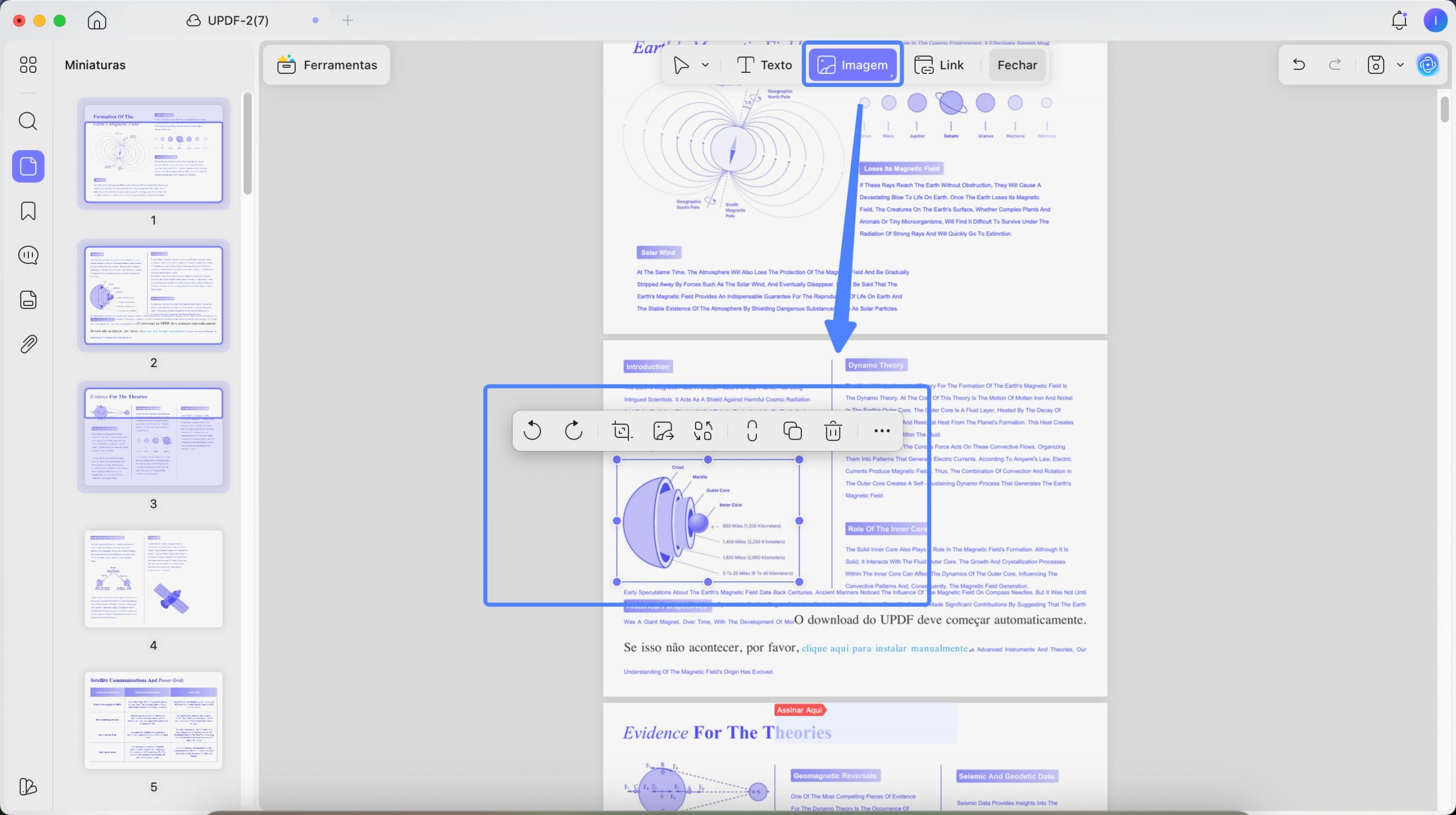The height and width of the screenshot is (815, 1456).
Task: Click the Fechar button
Action: click(x=1017, y=65)
